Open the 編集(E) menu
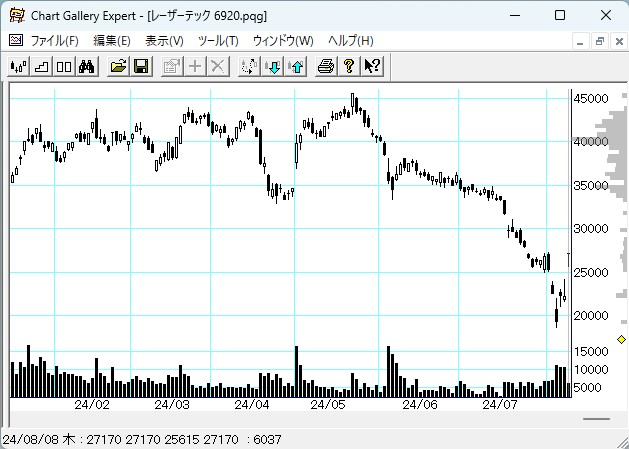The width and height of the screenshot is (629, 449). (111, 41)
